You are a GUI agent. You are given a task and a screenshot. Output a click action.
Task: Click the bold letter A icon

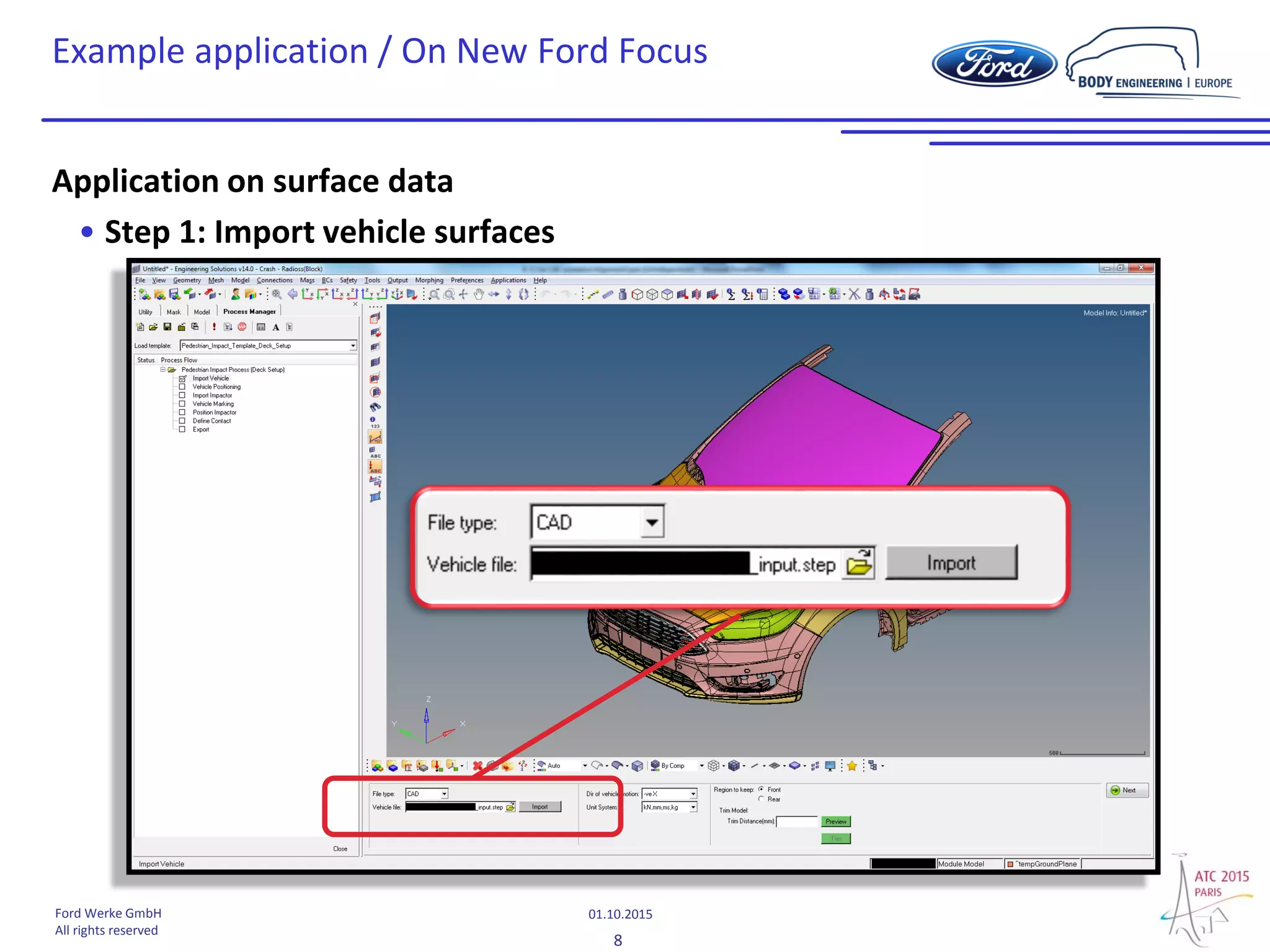[275, 327]
